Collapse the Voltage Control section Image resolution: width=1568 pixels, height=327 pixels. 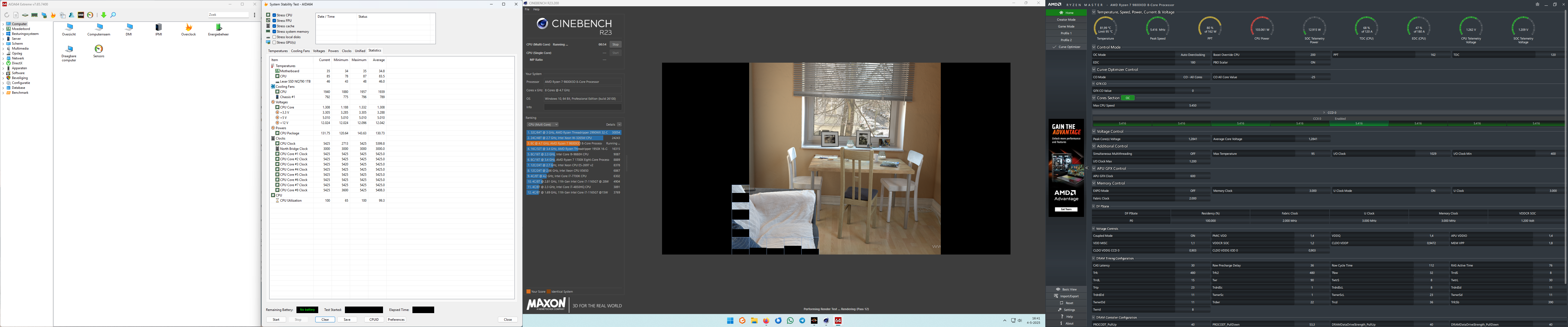pos(1094,132)
